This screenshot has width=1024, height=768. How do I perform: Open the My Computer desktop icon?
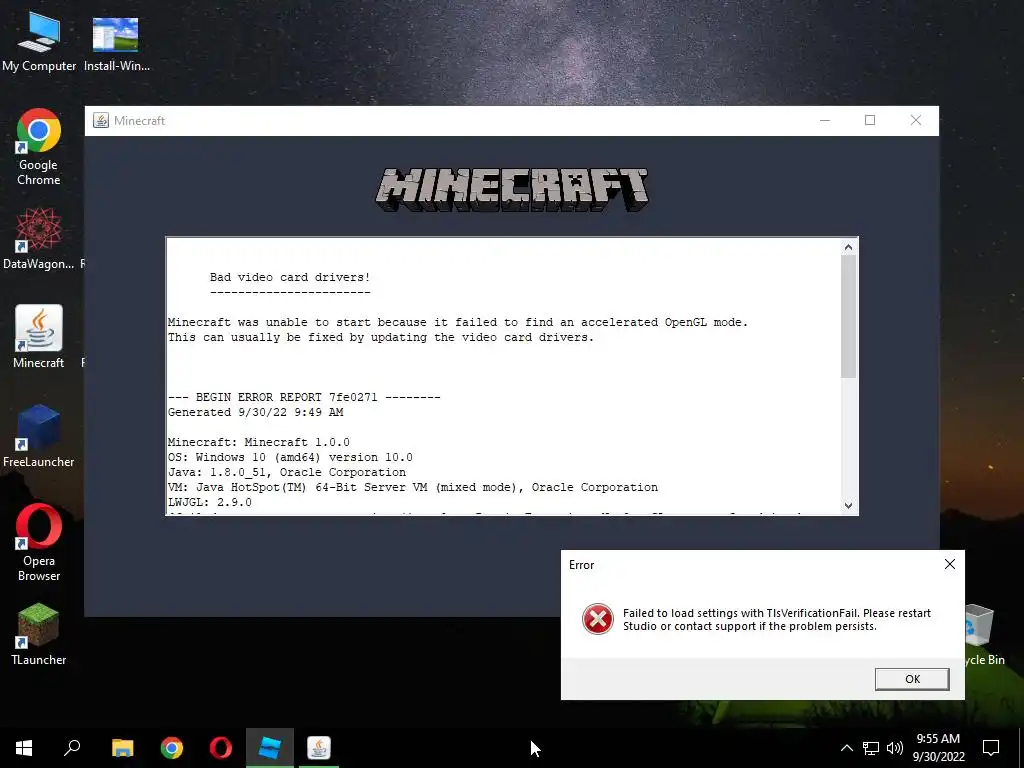coord(39,42)
